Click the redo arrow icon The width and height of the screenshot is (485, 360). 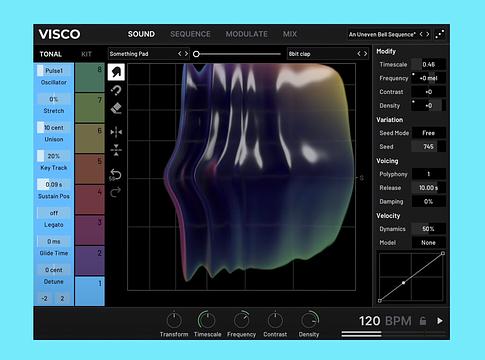(115, 192)
